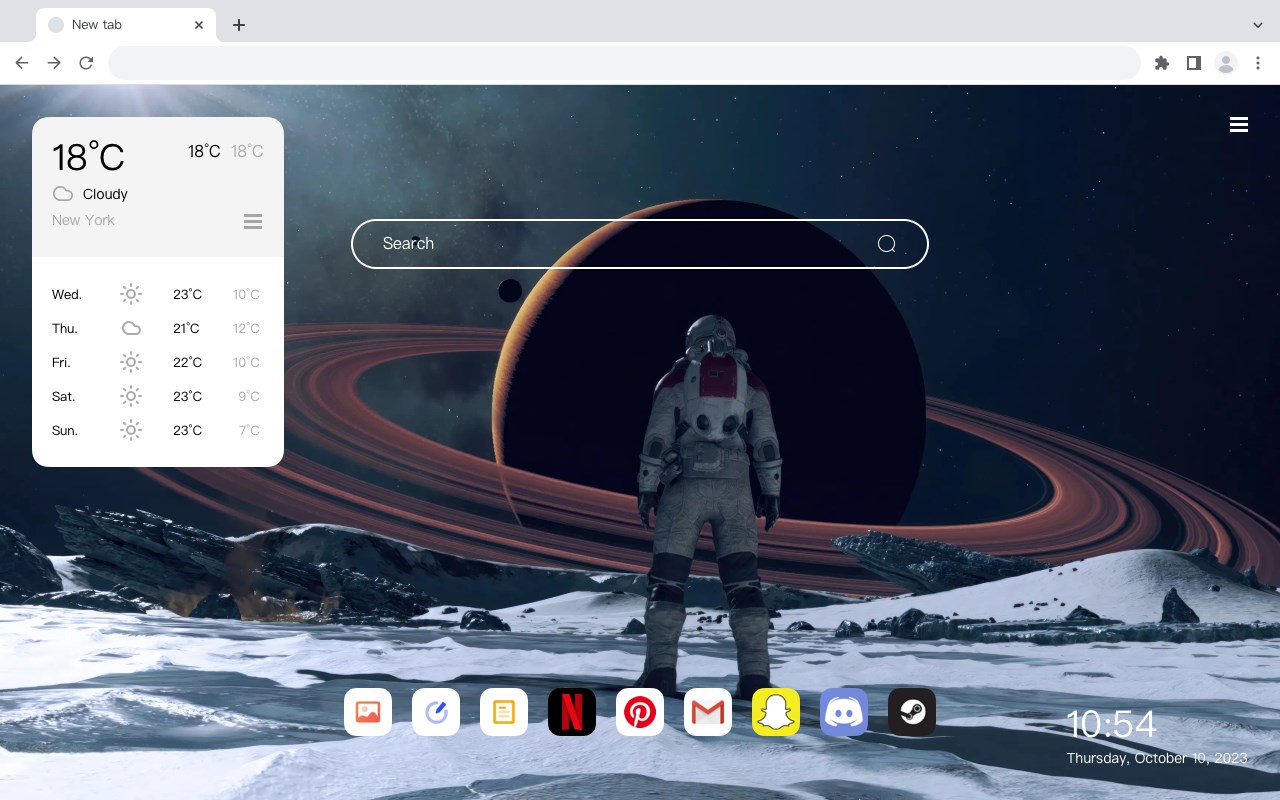Click the Cloudy condition text

105,194
